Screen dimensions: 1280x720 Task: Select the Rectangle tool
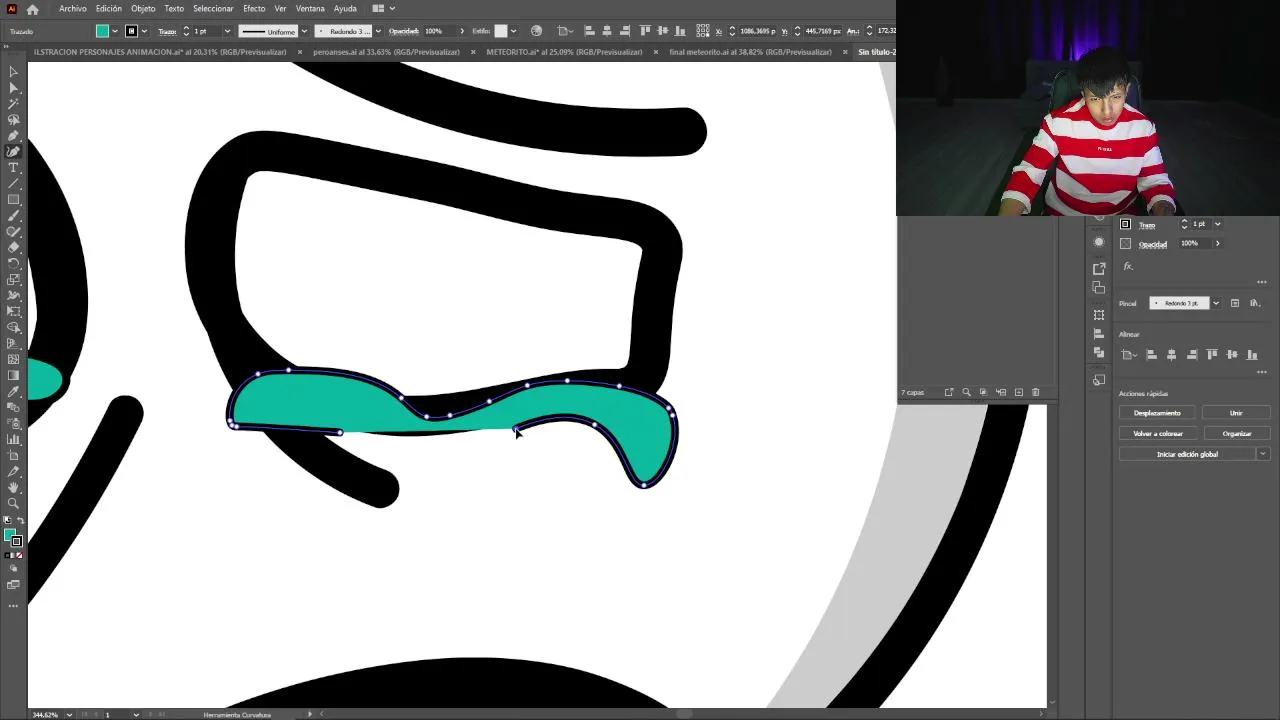click(13, 200)
